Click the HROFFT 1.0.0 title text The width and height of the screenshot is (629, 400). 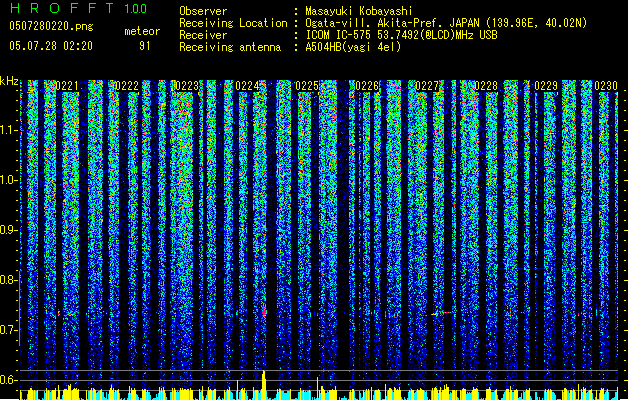78,8
